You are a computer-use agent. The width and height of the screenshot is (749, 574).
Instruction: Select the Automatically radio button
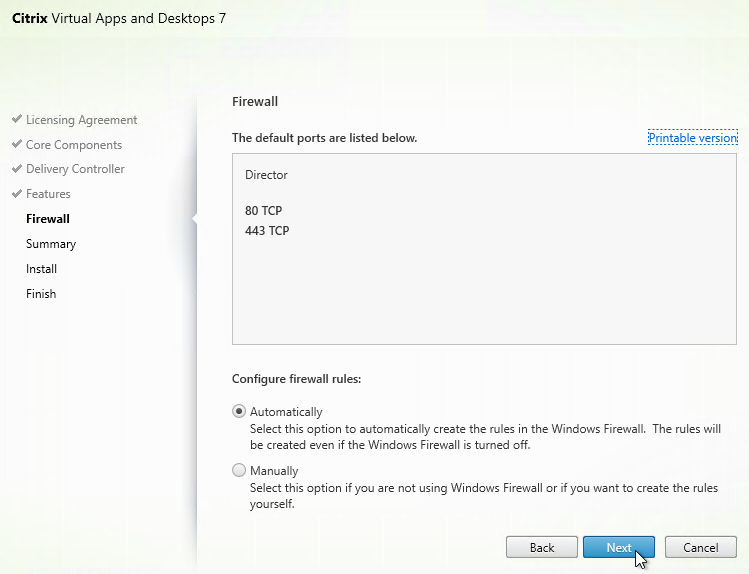coord(239,411)
